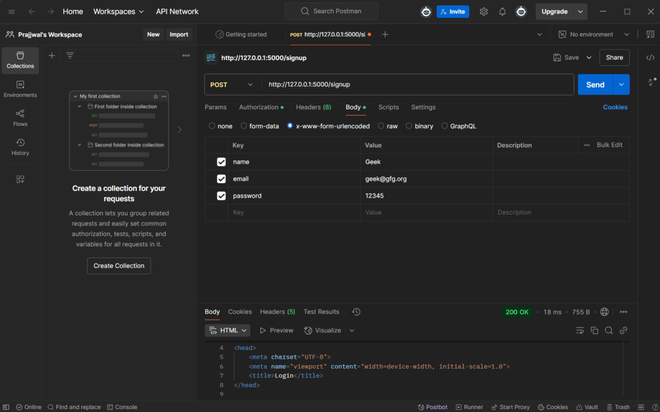The height and width of the screenshot is (412, 660).
Task: Click the request URL input field
Action: (x=415, y=85)
